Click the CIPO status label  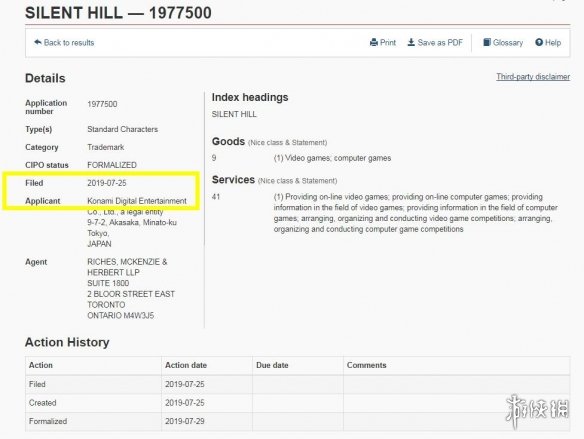coord(47,165)
